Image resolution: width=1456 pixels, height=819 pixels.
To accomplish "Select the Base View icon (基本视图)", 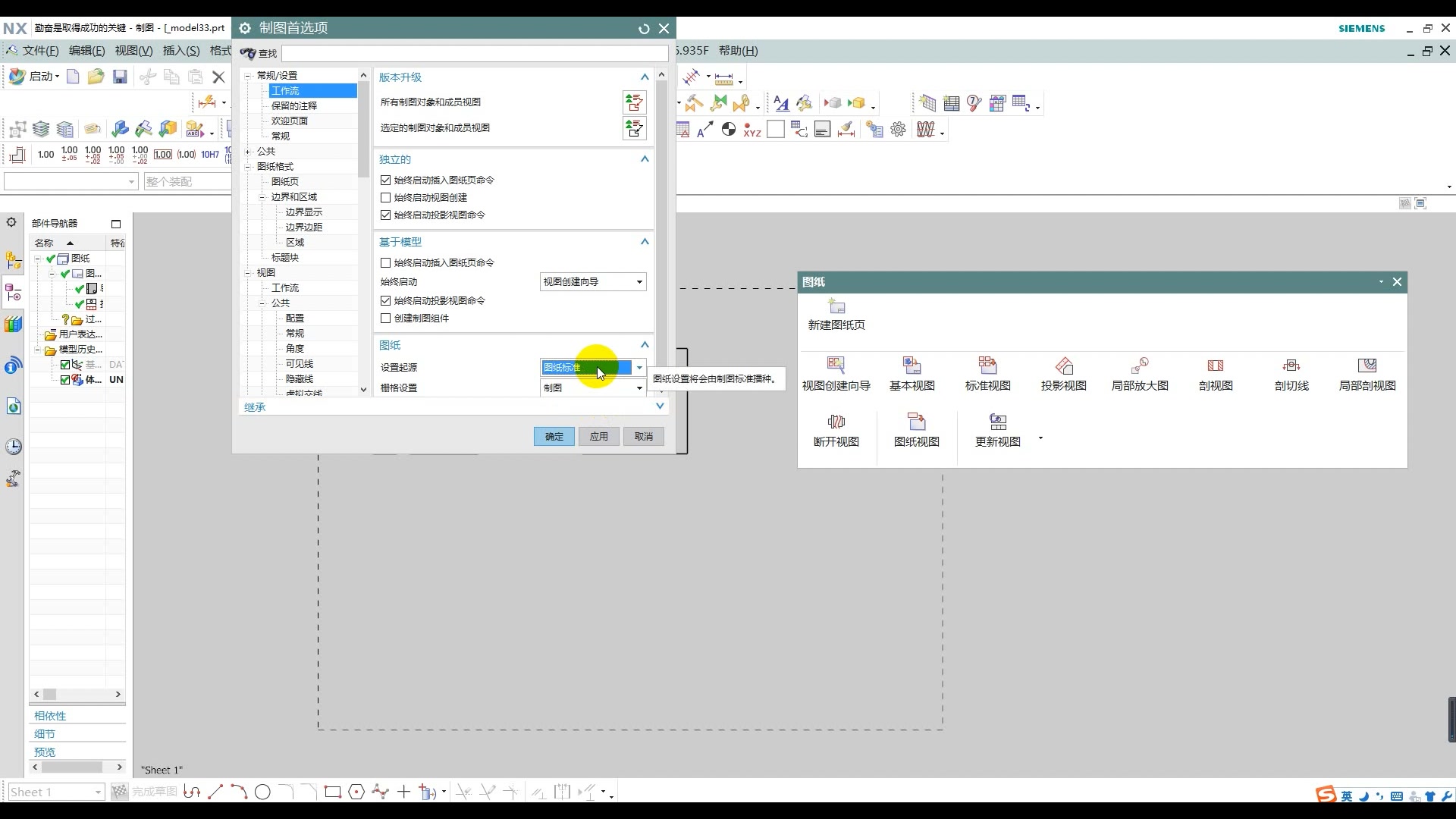I will [912, 366].
